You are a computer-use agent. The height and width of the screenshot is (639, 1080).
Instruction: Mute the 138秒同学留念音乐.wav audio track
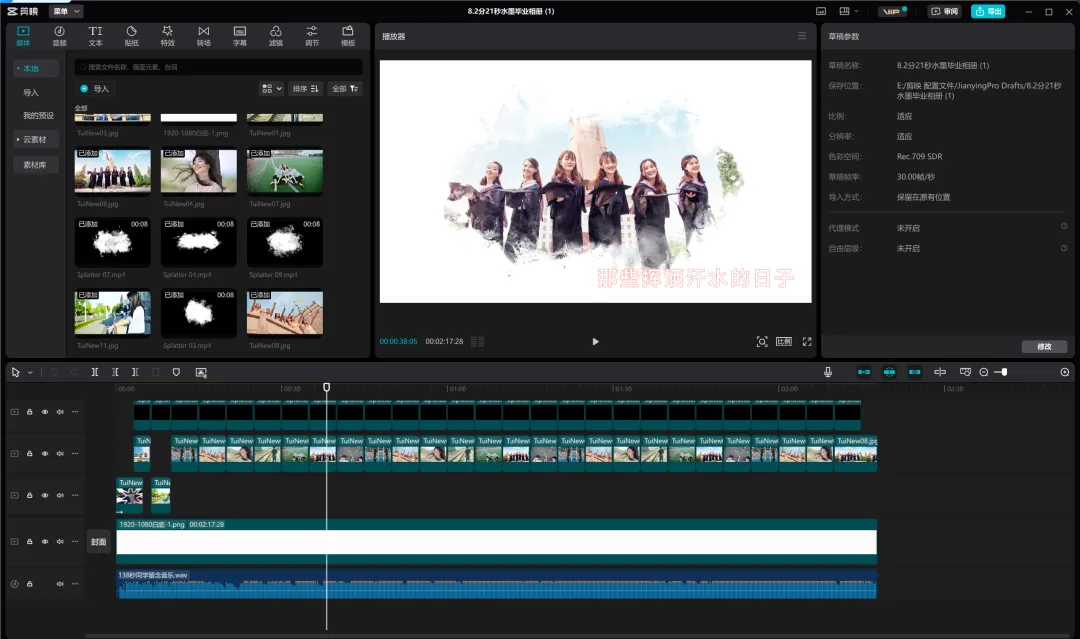60,584
